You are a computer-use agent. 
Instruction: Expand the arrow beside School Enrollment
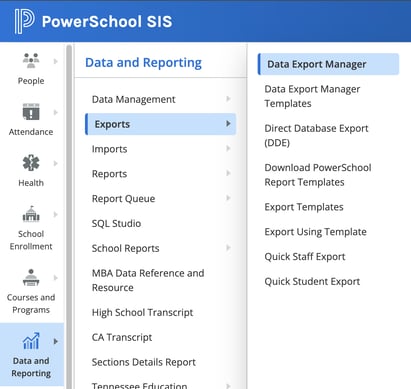tap(56, 214)
